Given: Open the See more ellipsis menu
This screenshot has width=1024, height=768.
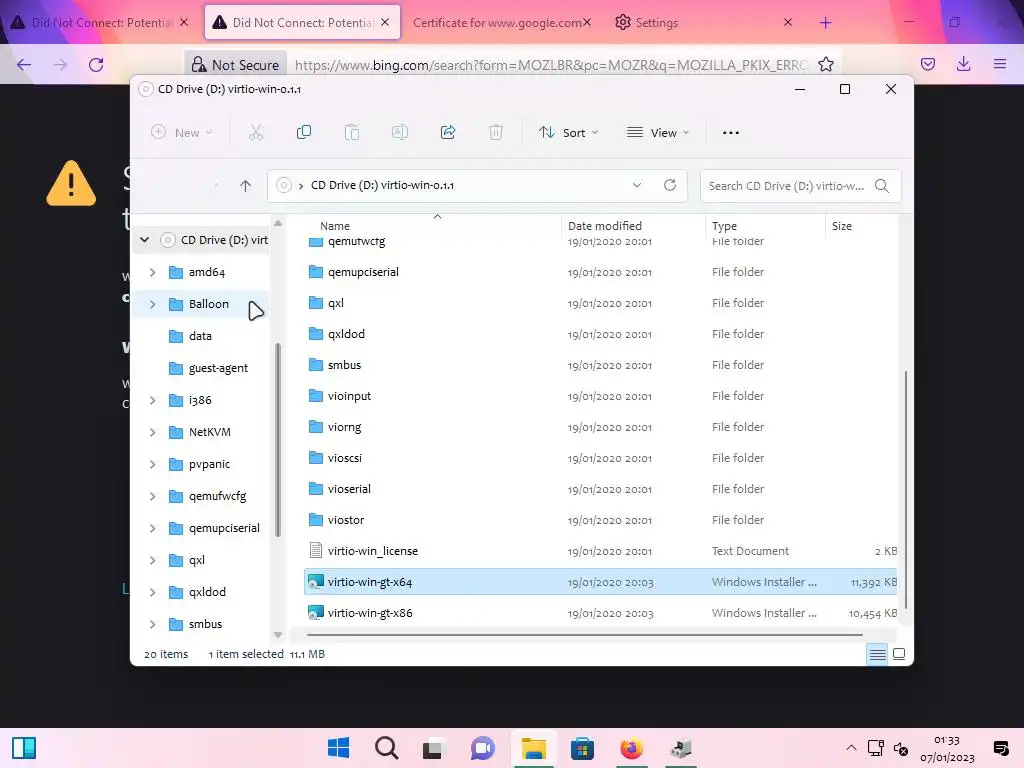Looking at the screenshot, I should point(731,133).
